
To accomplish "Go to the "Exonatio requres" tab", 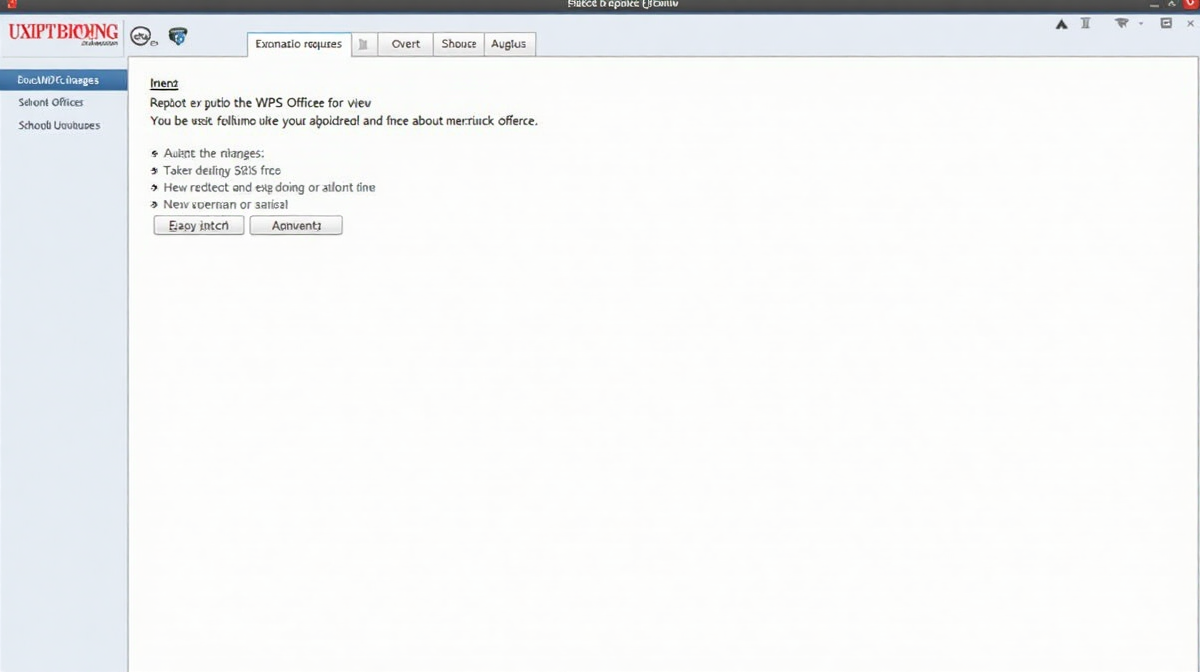I will click(298, 44).
